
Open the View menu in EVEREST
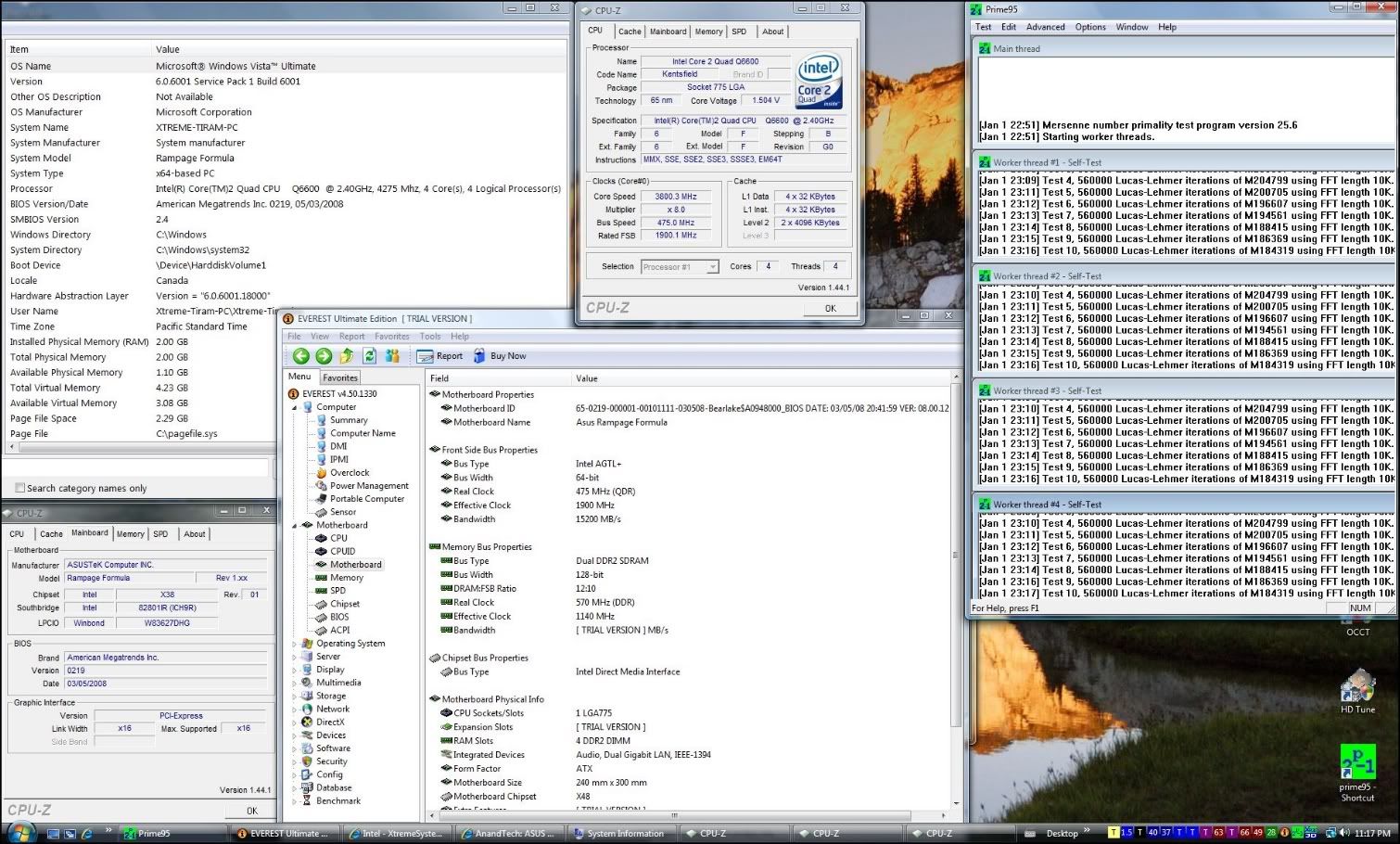(320, 337)
